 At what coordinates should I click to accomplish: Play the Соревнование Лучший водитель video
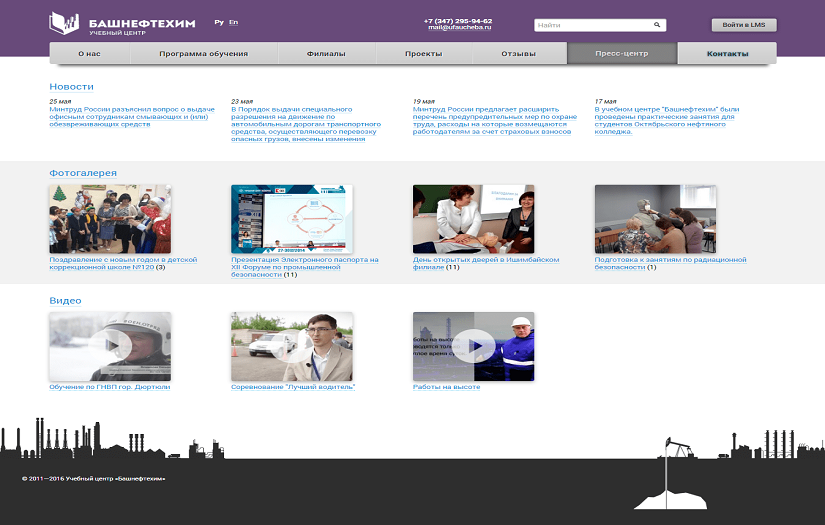point(292,346)
